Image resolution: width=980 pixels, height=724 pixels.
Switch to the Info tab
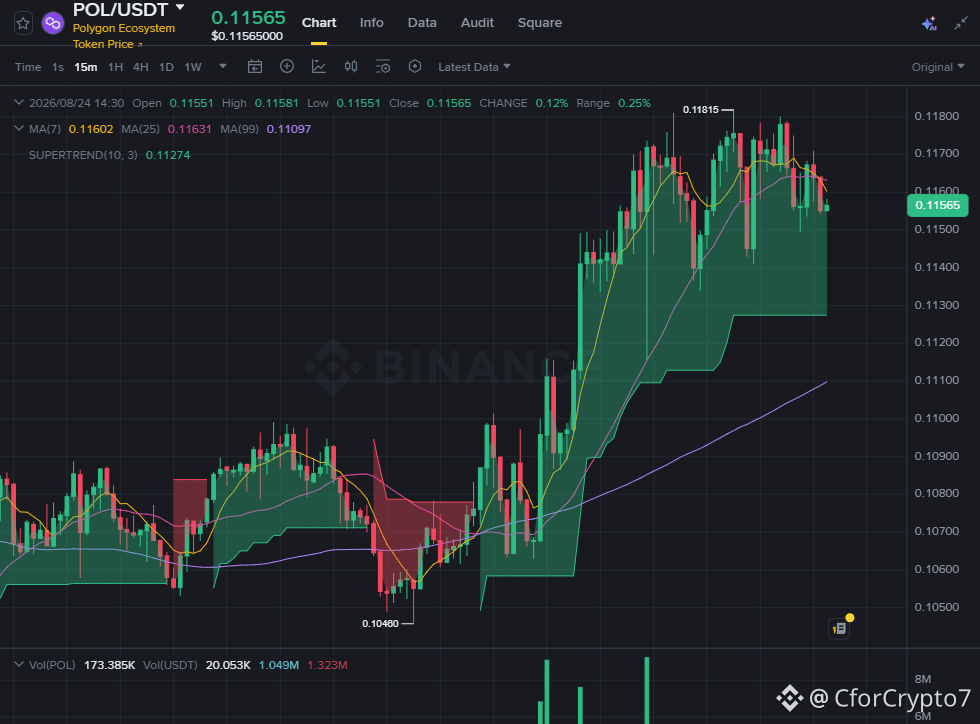tap(371, 23)
